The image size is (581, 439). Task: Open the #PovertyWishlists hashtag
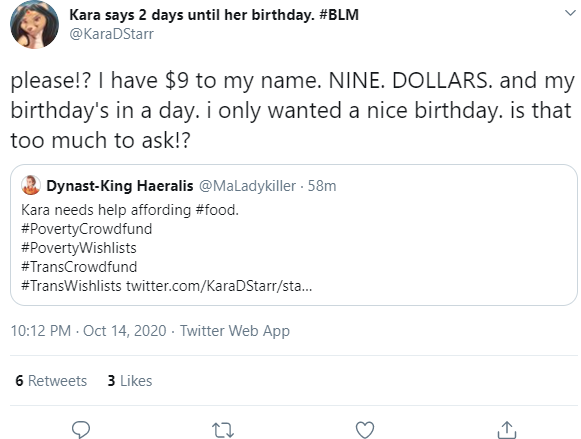click(79, 248)
